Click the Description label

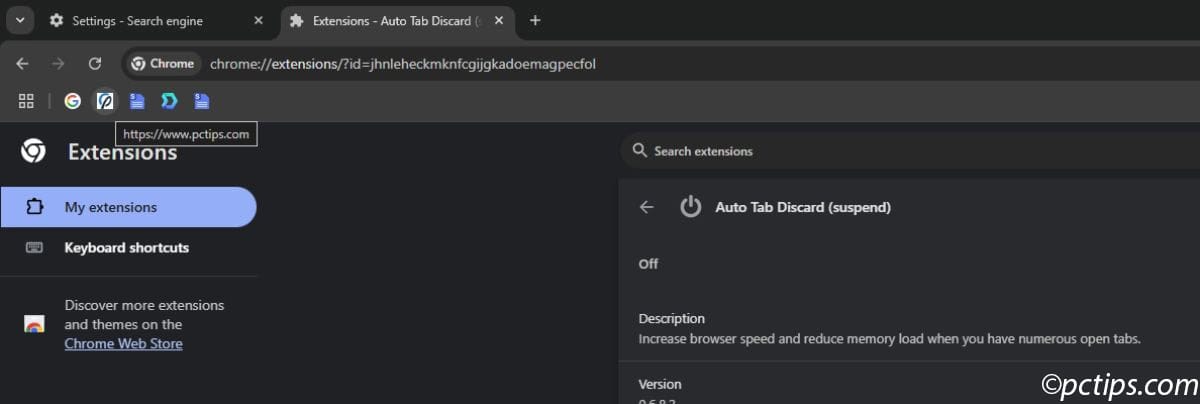point(672,318)
